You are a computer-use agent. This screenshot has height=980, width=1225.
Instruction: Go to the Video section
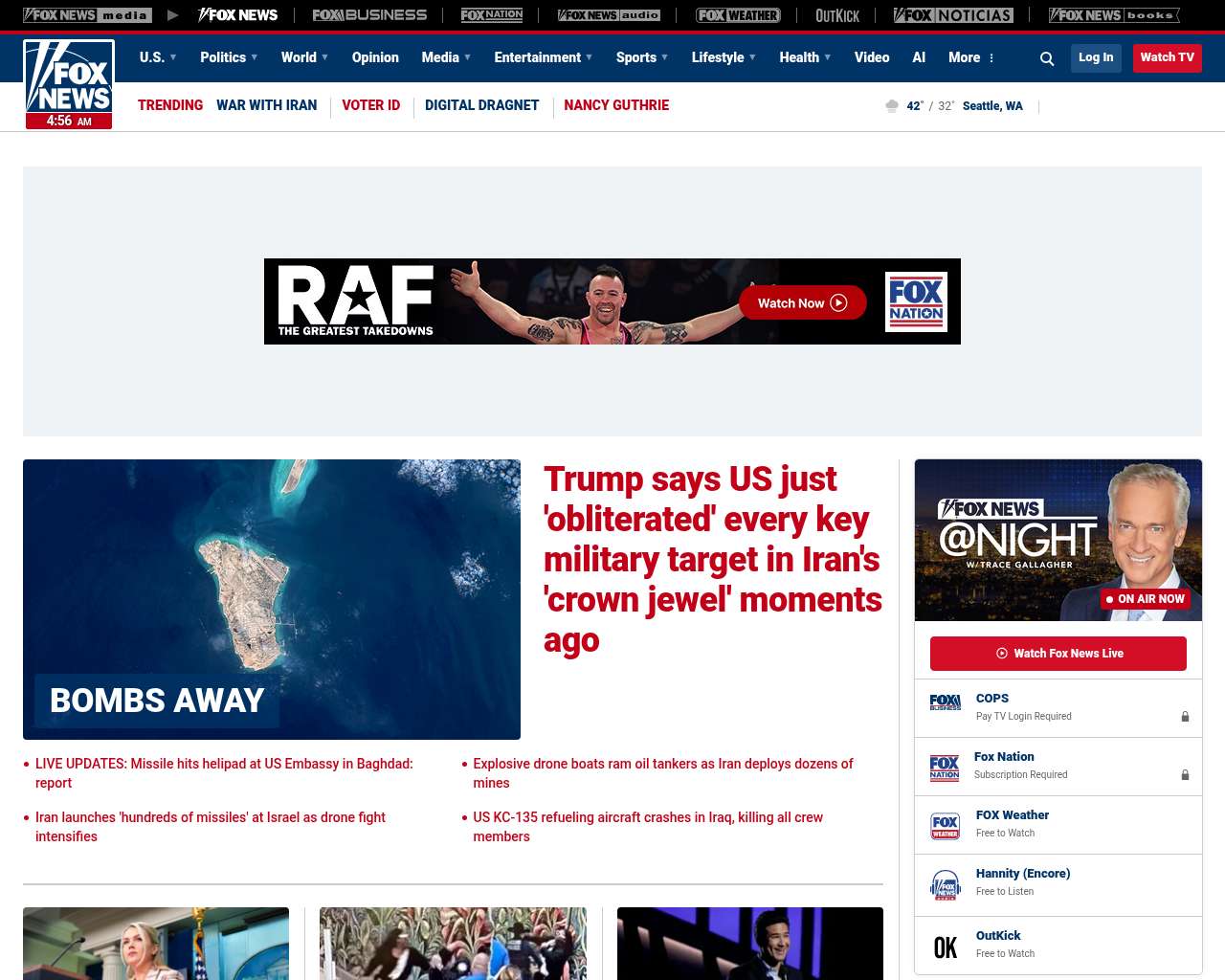pyautogui.click(x=872, y=57)
